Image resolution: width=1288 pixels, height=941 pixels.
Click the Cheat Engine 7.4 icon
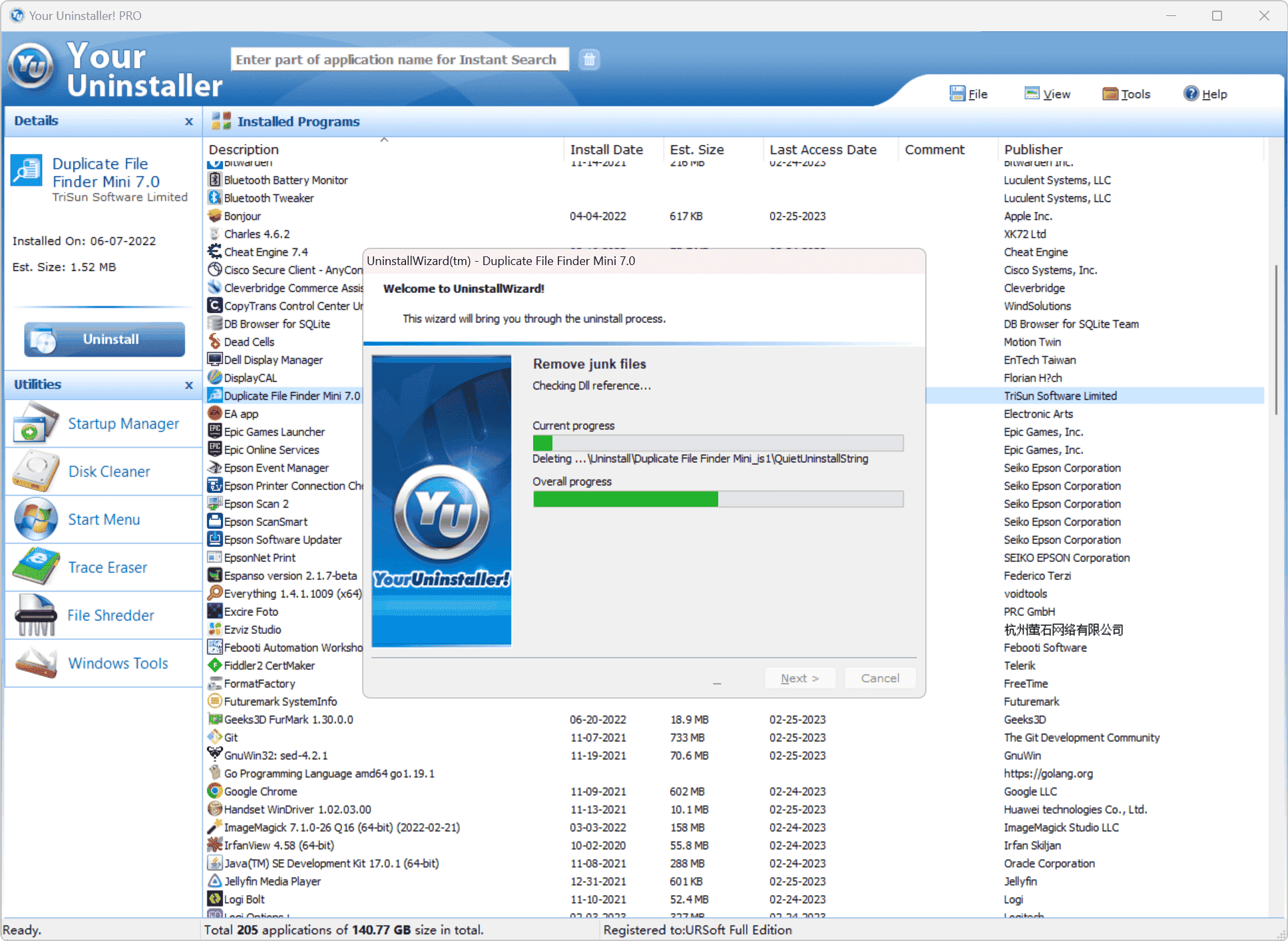(215, 252)
